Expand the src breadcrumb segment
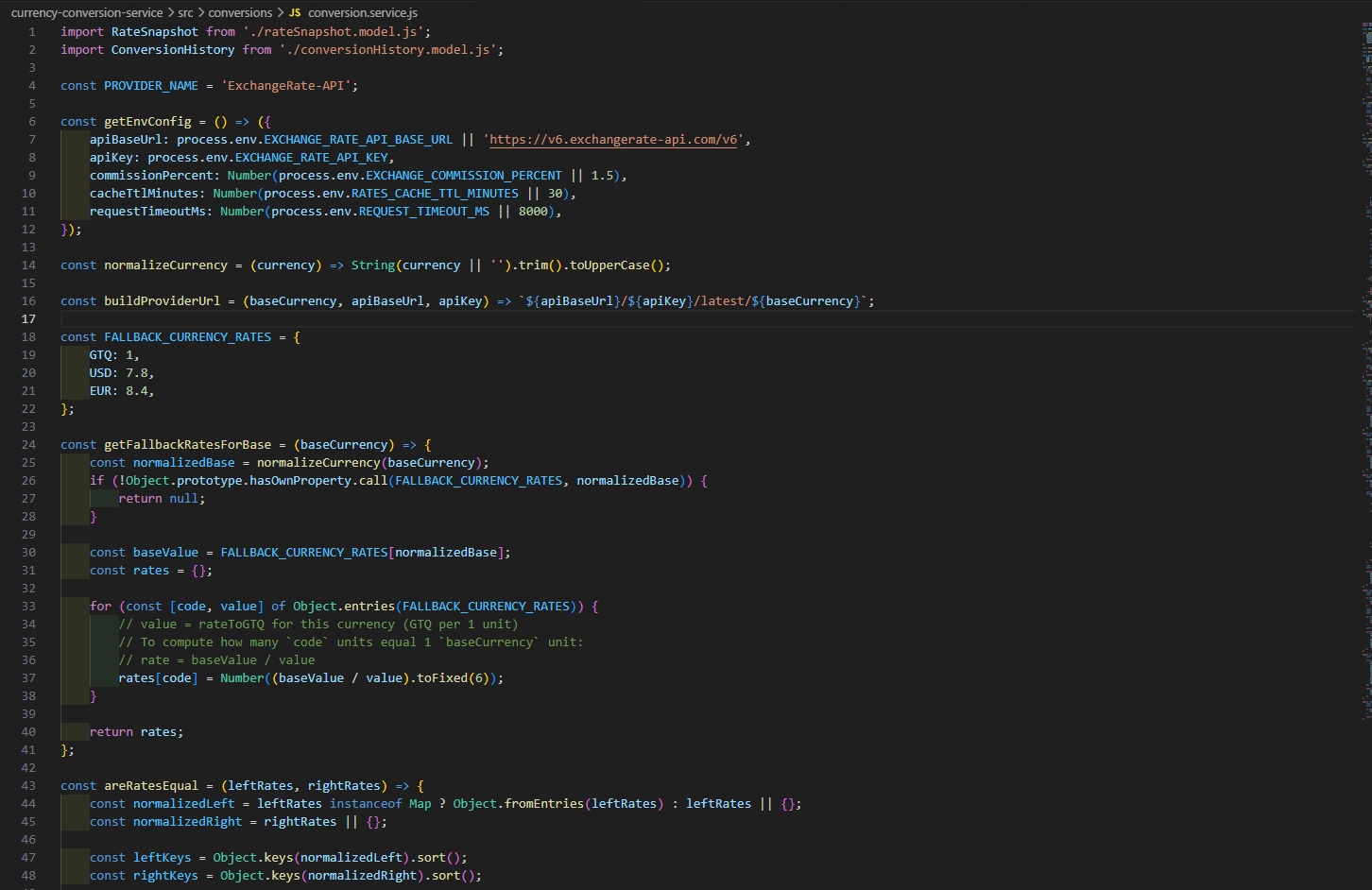This screenshot has height=890, width=1372. click(x=185, y=13)
